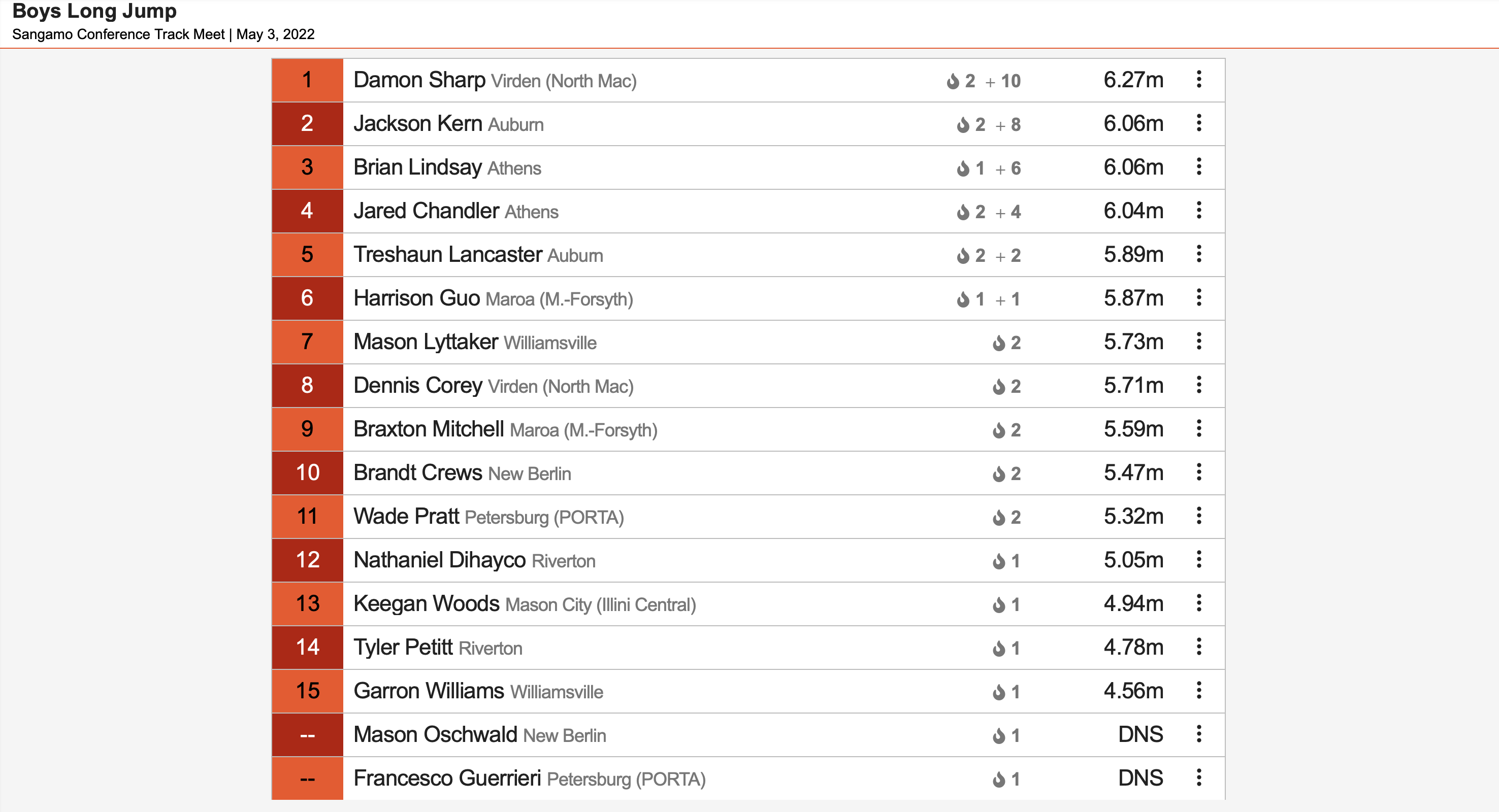The height and width of the screenshot is (812, 1499).
Task: Click the Boys Long Jump heading
Action: point(94,11)
